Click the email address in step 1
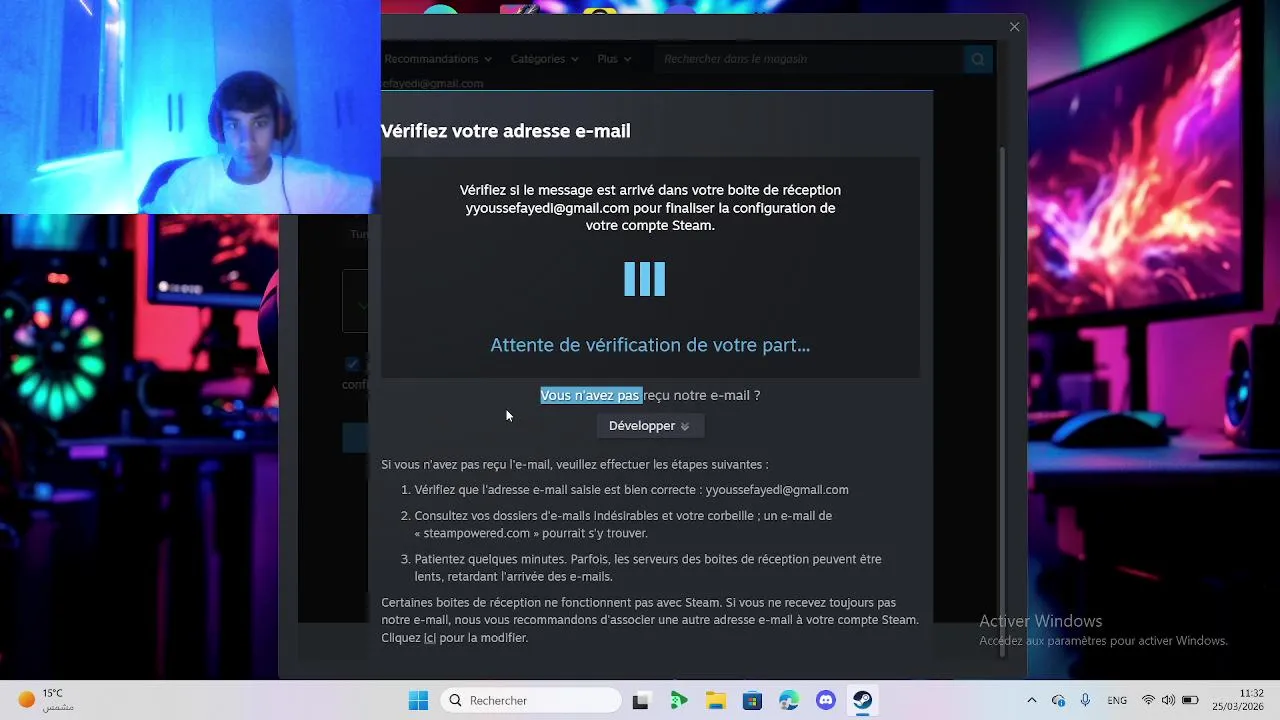 click(777, 490)
